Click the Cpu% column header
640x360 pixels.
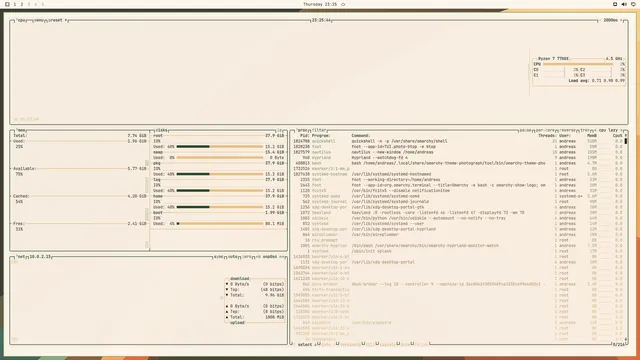click(618, 136)
